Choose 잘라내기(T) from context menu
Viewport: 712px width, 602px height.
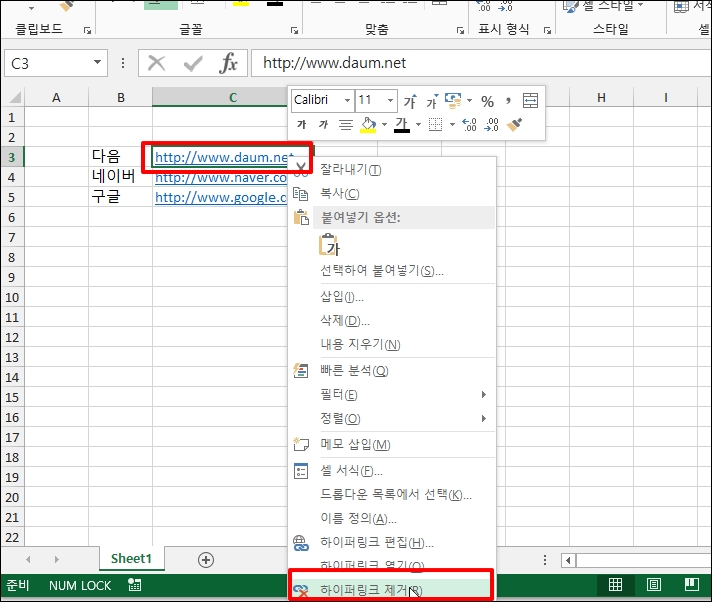click(x=392, y=170)
